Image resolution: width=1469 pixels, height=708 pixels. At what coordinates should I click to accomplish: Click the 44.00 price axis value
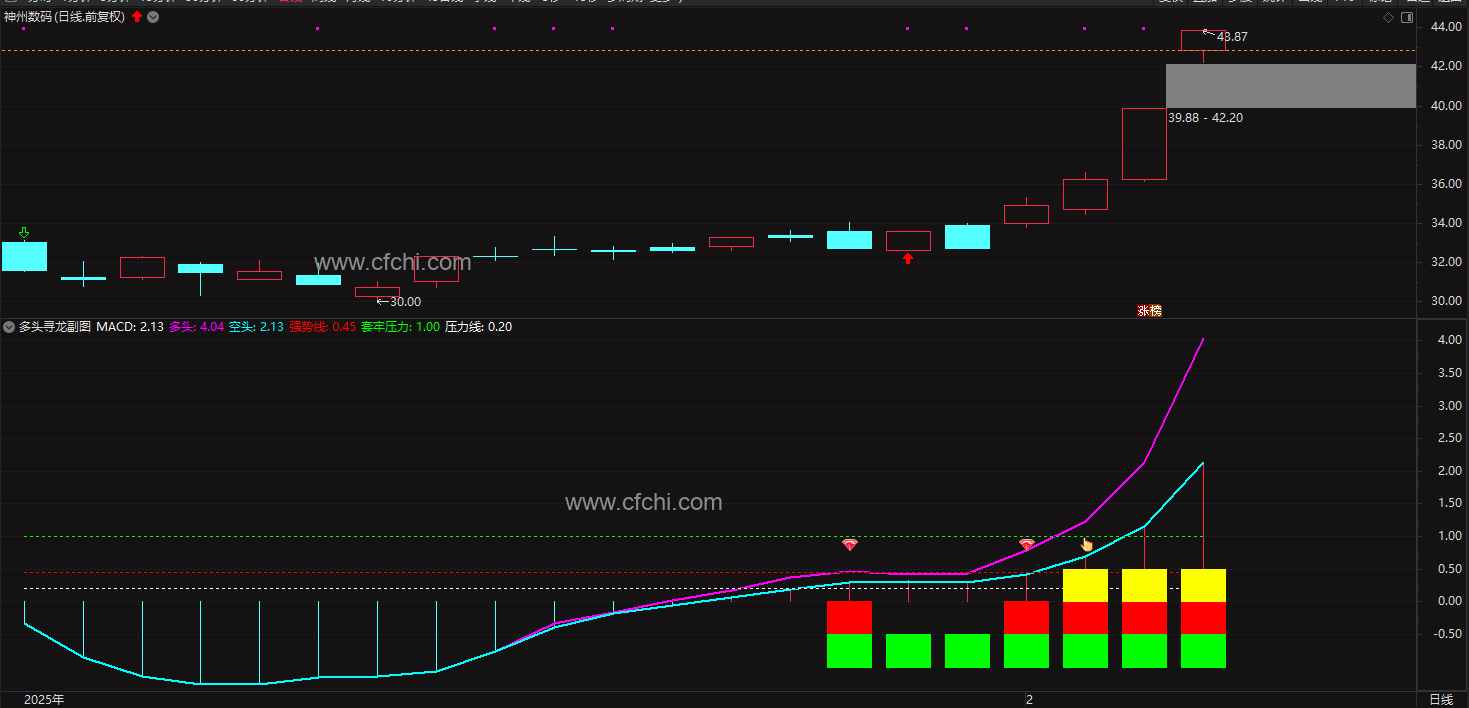1447,27
